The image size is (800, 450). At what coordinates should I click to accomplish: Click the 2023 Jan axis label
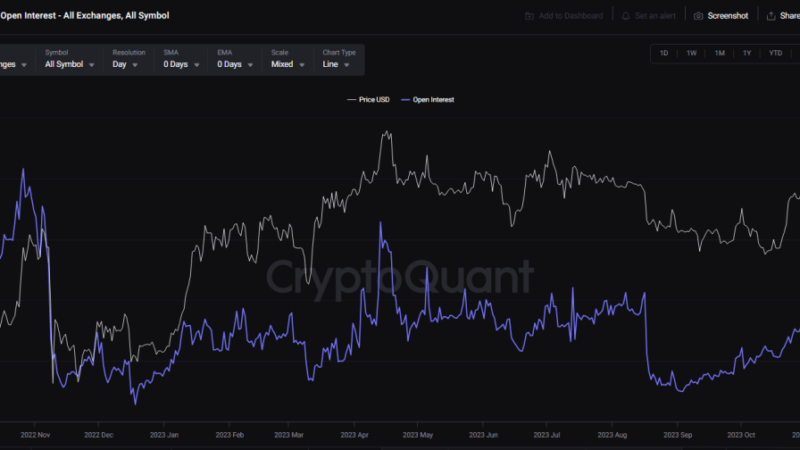pyautogui.click(x=164, y=435)
